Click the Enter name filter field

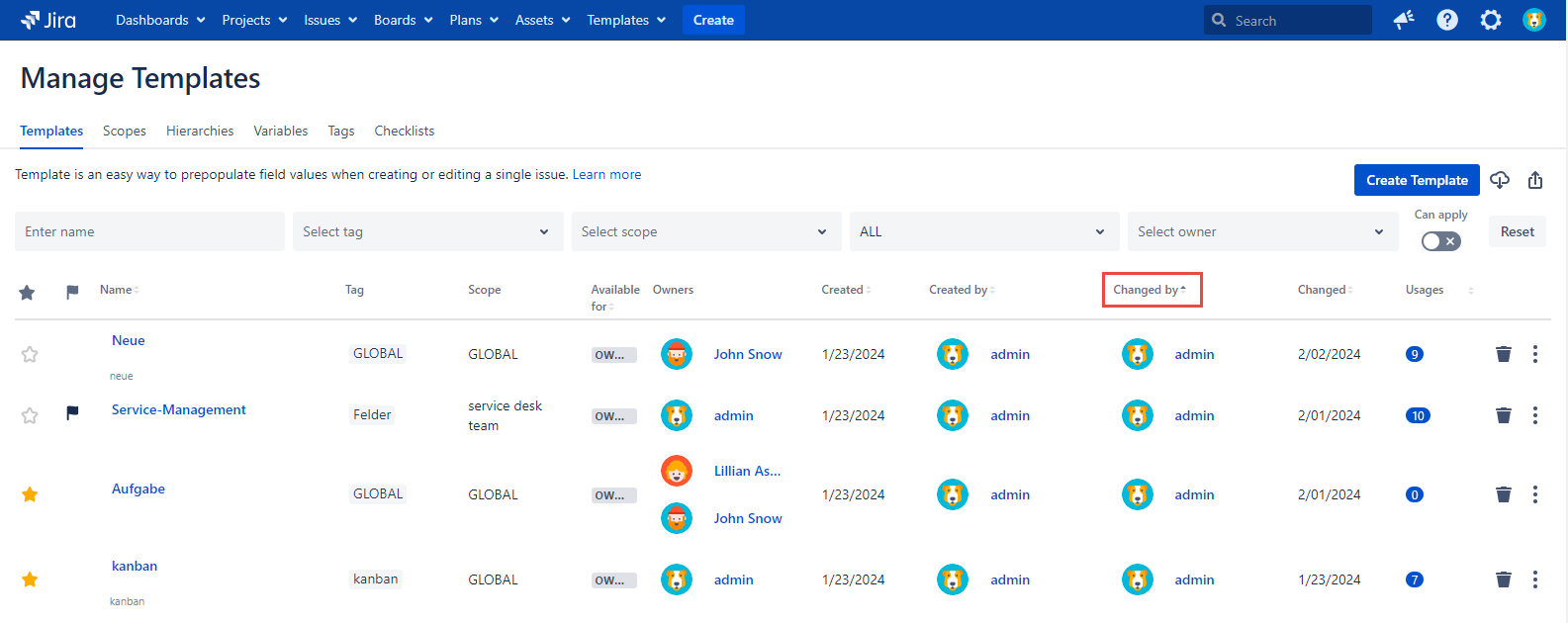pyautogui.click(x=149, y=231)
